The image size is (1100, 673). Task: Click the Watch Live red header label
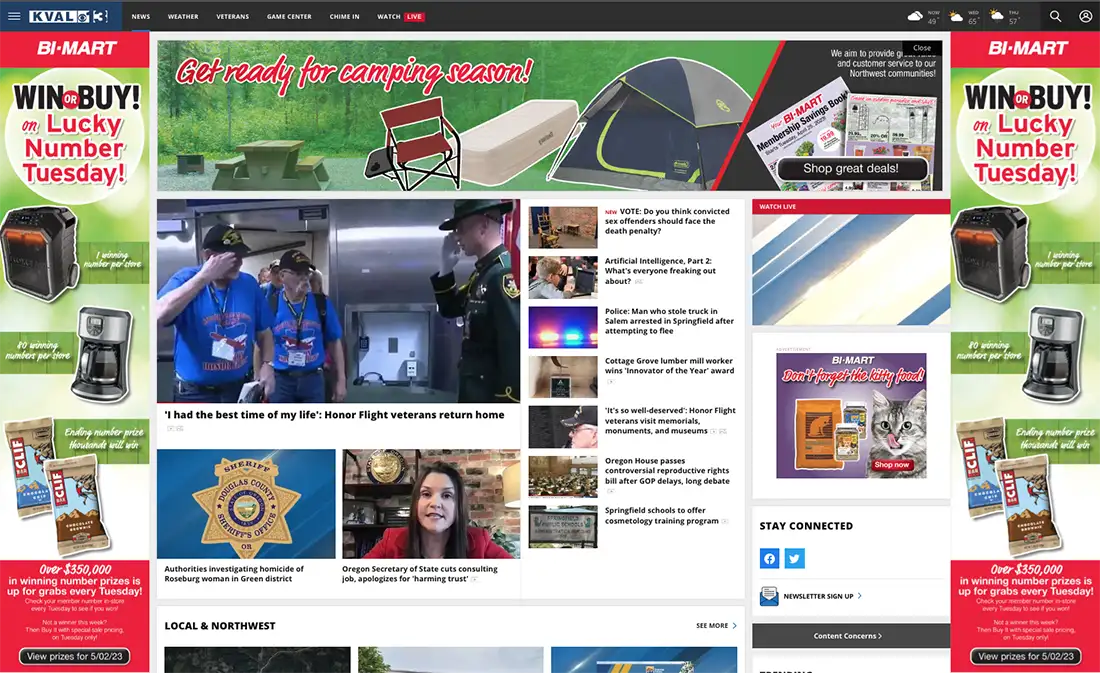(777, 207)
